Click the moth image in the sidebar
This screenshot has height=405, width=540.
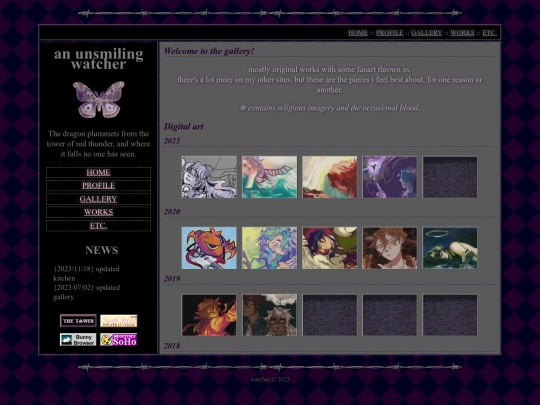tap(98, 100)
